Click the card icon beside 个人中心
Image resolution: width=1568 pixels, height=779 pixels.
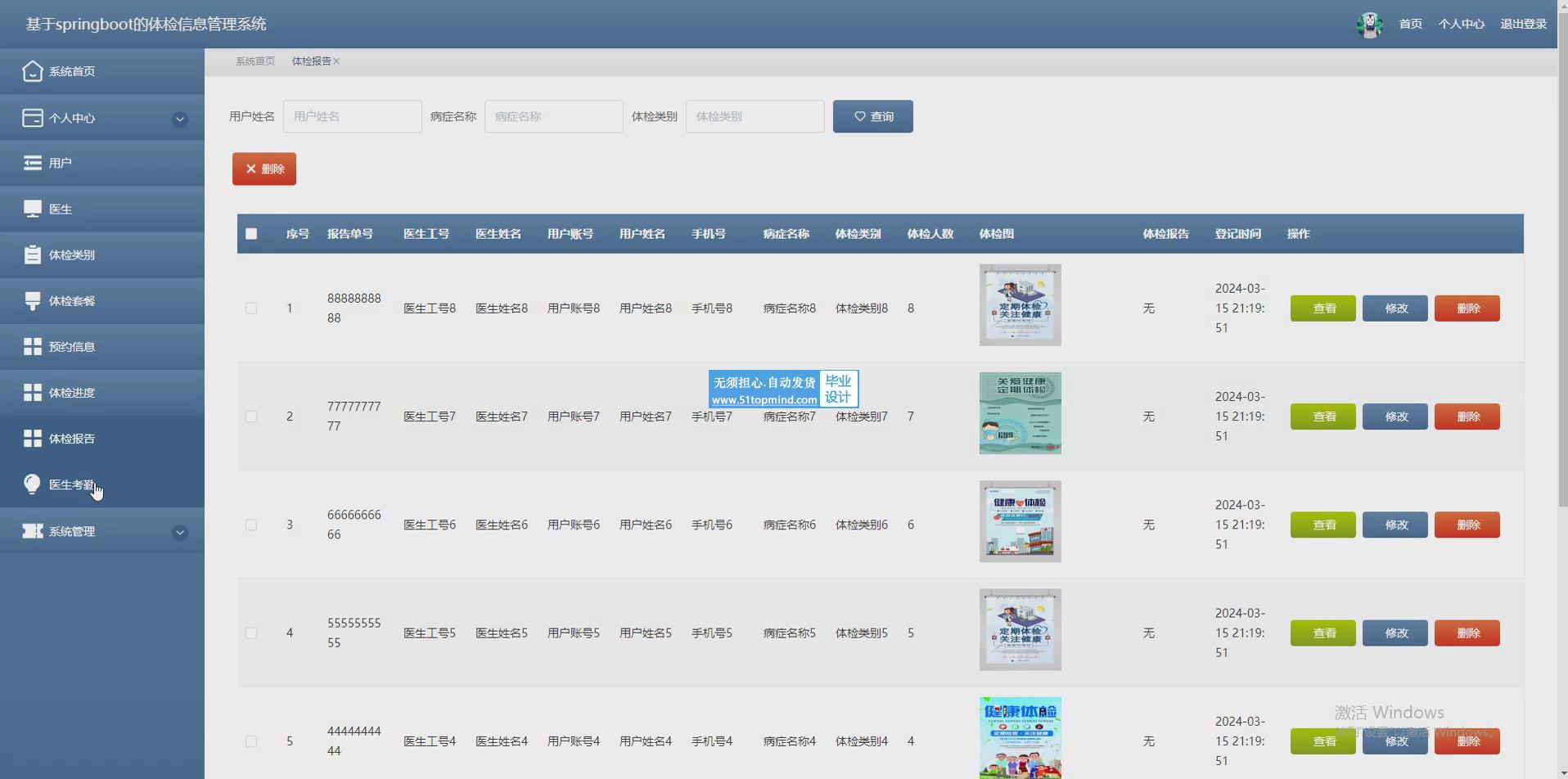pos(33,118)
